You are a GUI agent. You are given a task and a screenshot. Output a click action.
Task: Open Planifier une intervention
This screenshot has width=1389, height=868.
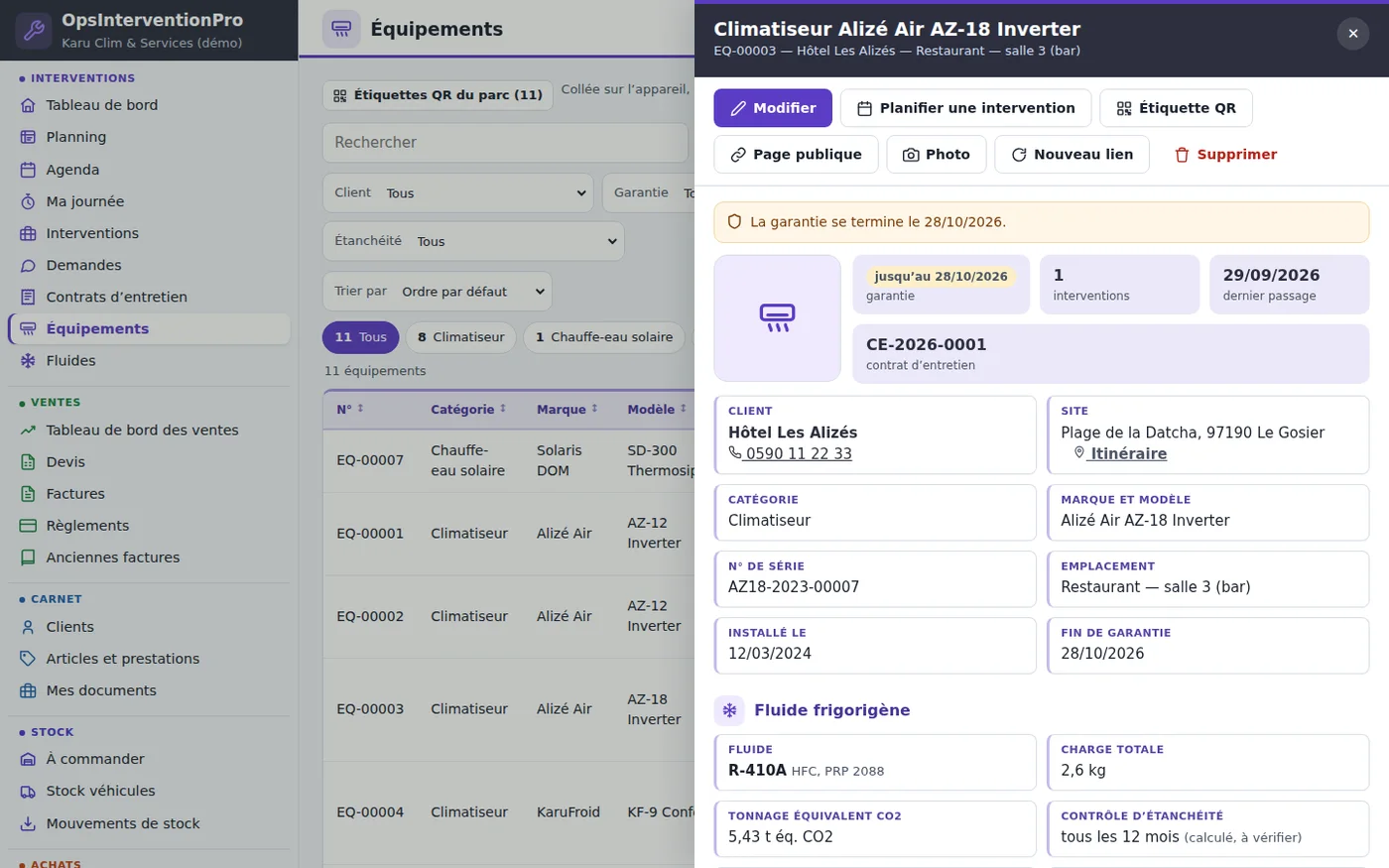(965, 108)
